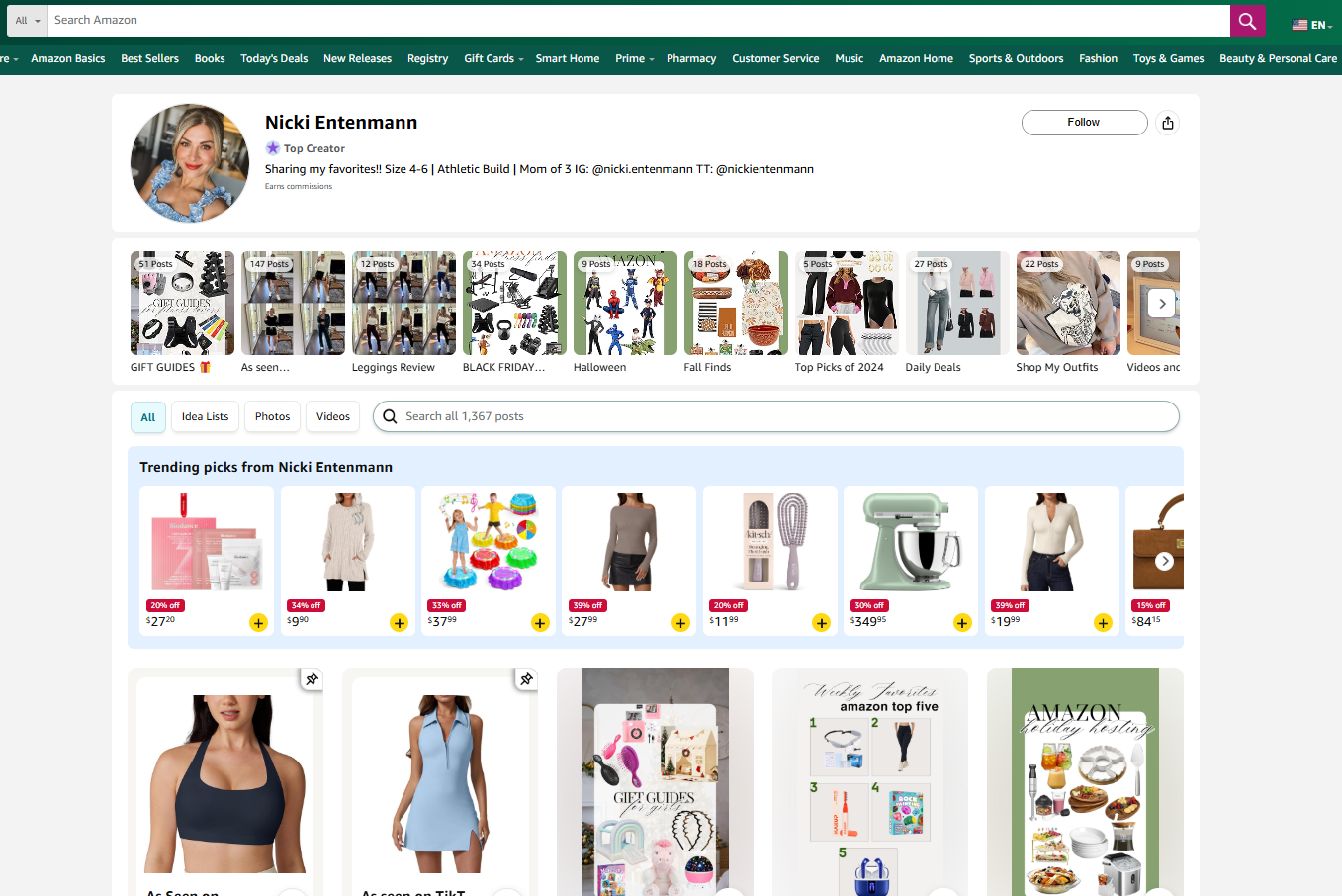
Task: Open Amazon Basics in navigation bar
Action: pos(68,58)
